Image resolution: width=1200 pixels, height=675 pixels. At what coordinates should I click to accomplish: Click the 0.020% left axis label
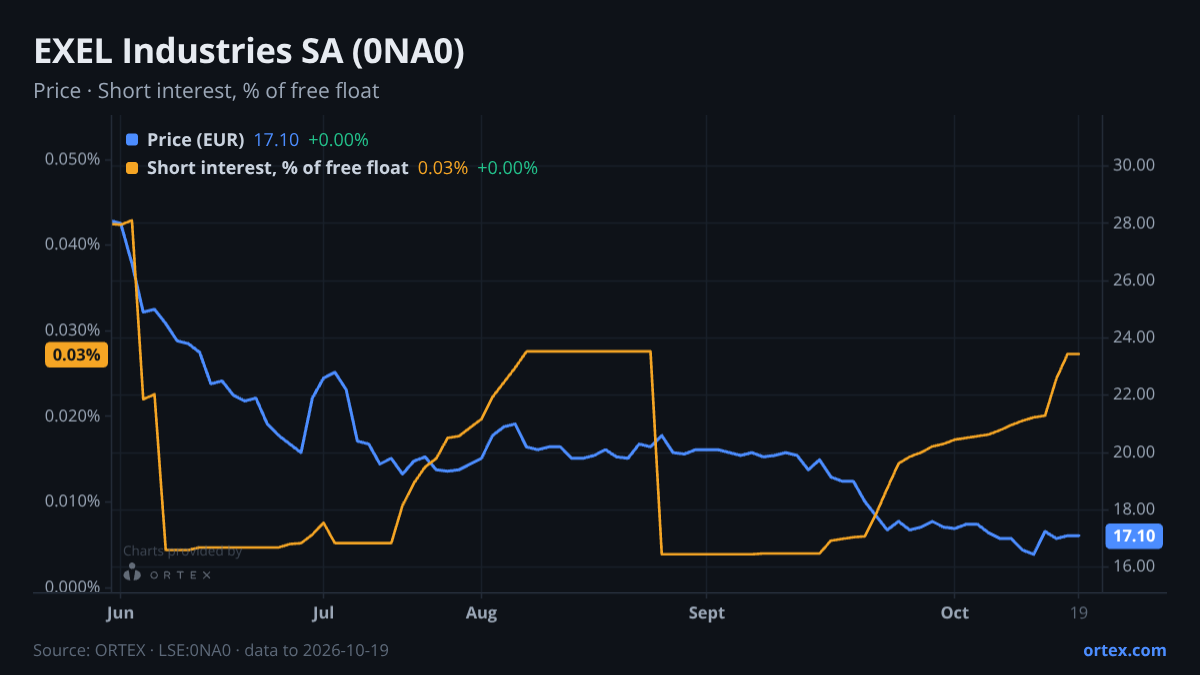[x=72, y=416]
